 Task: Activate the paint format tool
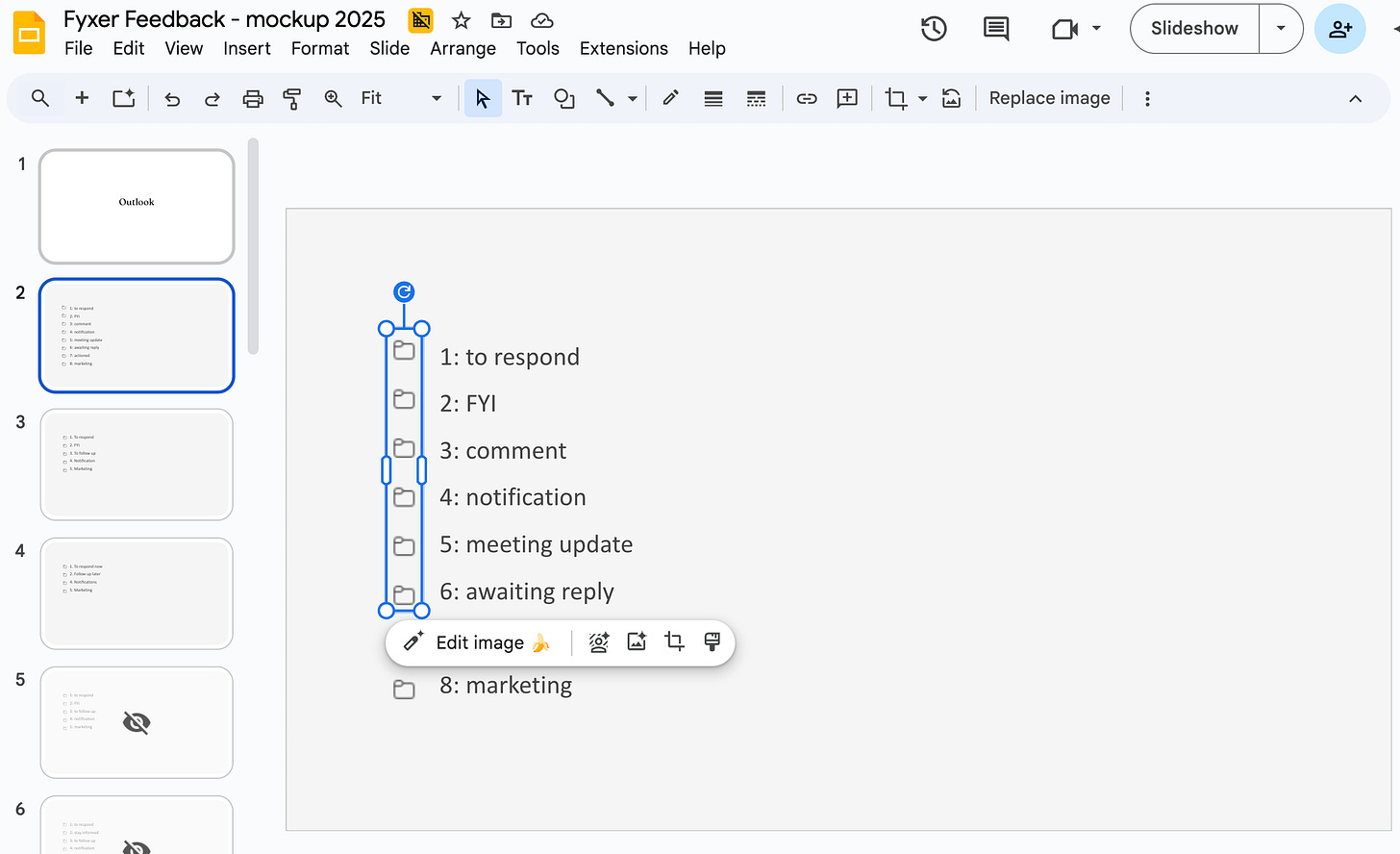292,98
